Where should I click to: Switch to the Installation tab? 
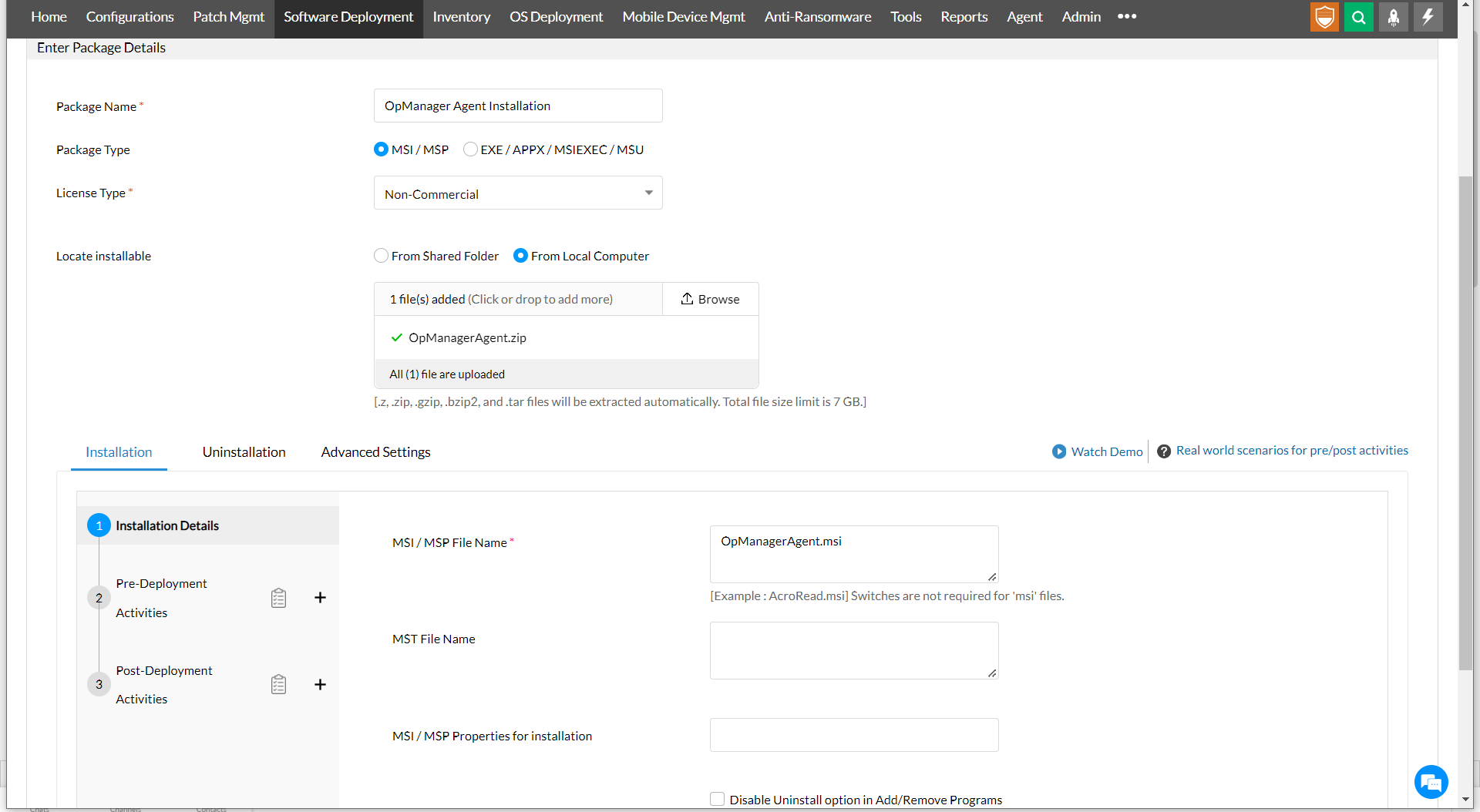pyautogui.click(x=119, y=452)
